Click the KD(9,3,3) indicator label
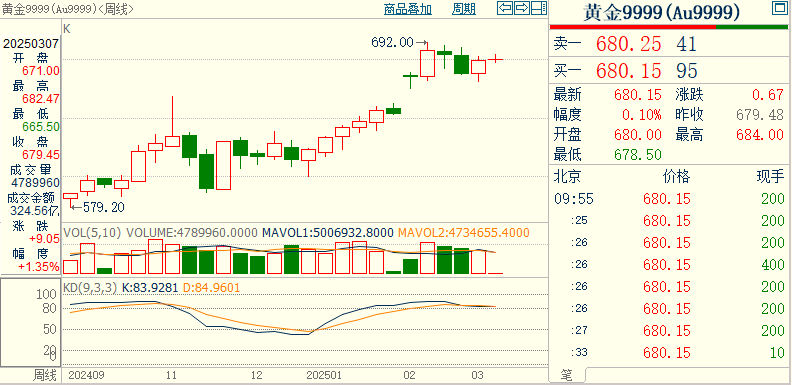 coord(90,287)
